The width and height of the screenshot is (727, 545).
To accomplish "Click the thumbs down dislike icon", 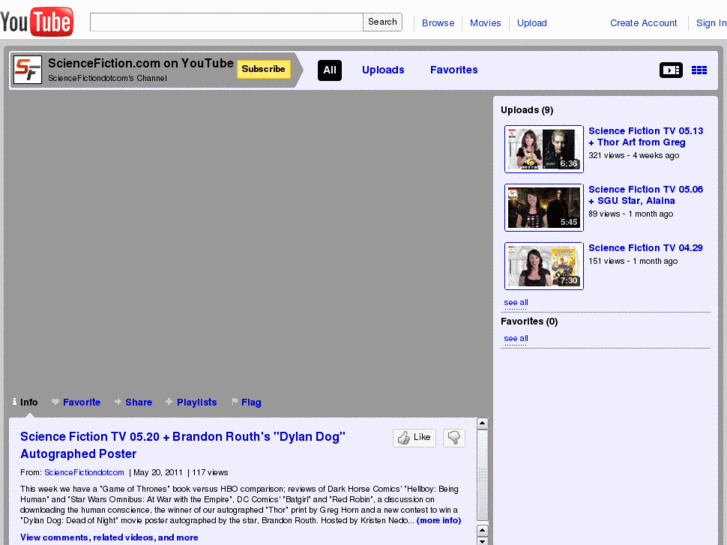I will [x=454, y=437].
